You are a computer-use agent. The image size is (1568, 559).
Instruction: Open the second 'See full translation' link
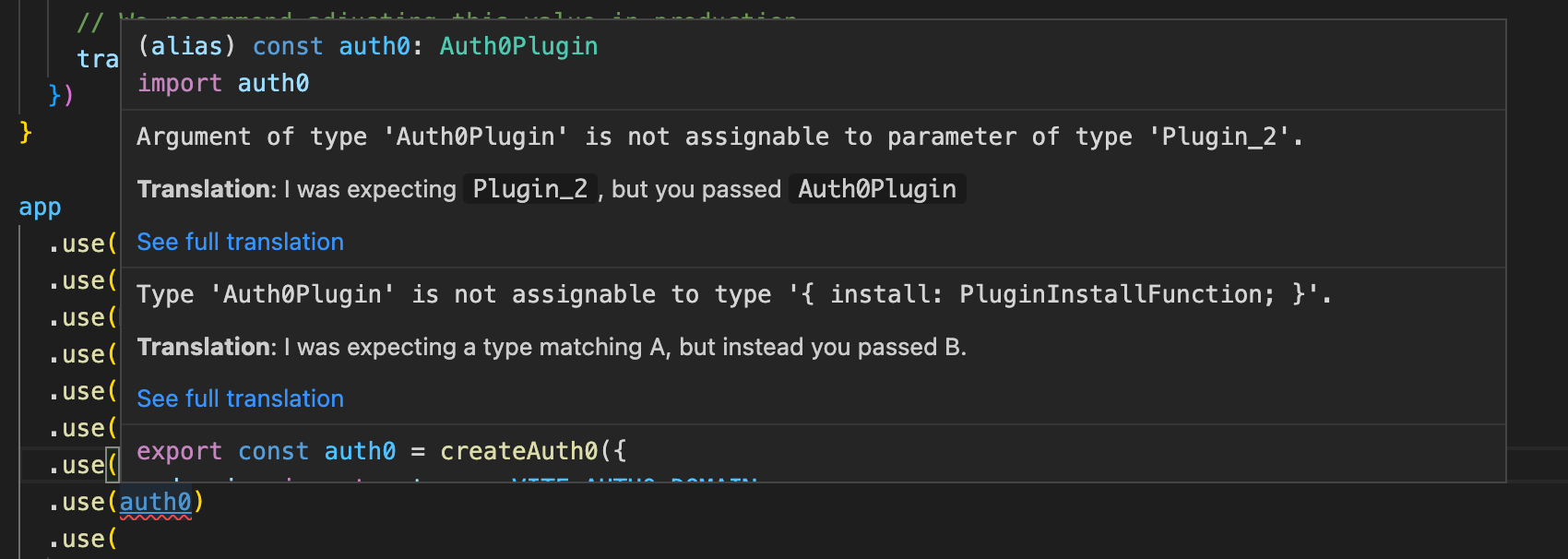click(x=239, y=398)
